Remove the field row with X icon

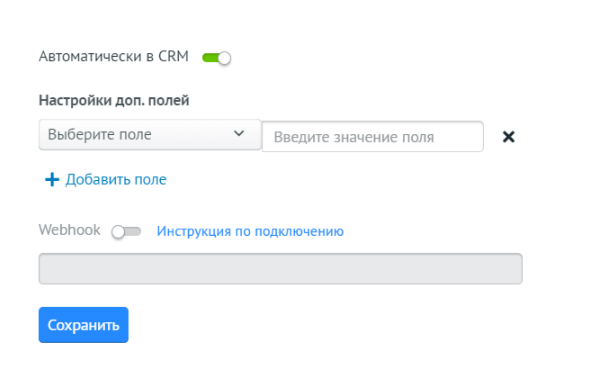click(x=508, y=137)
